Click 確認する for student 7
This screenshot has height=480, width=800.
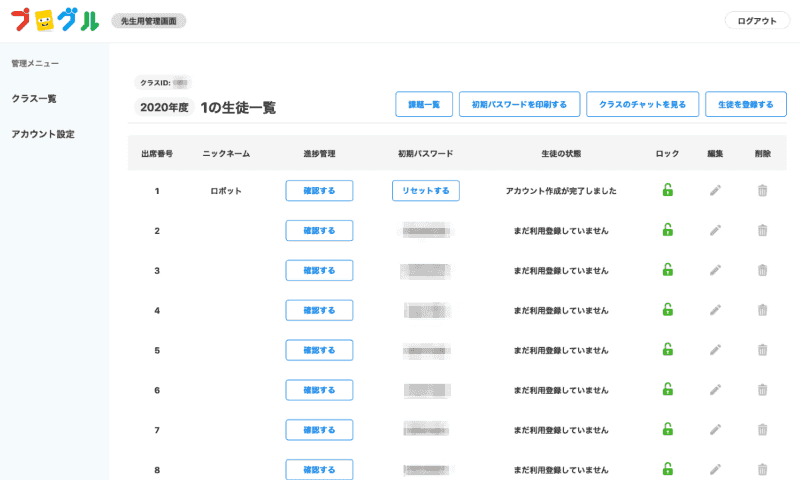(x=319, y=430)
